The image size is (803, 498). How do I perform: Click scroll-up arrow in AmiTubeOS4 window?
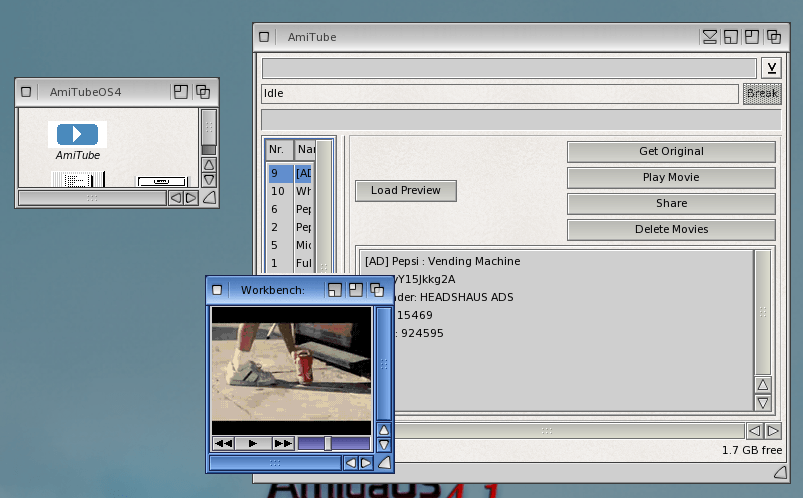(209, 165)
